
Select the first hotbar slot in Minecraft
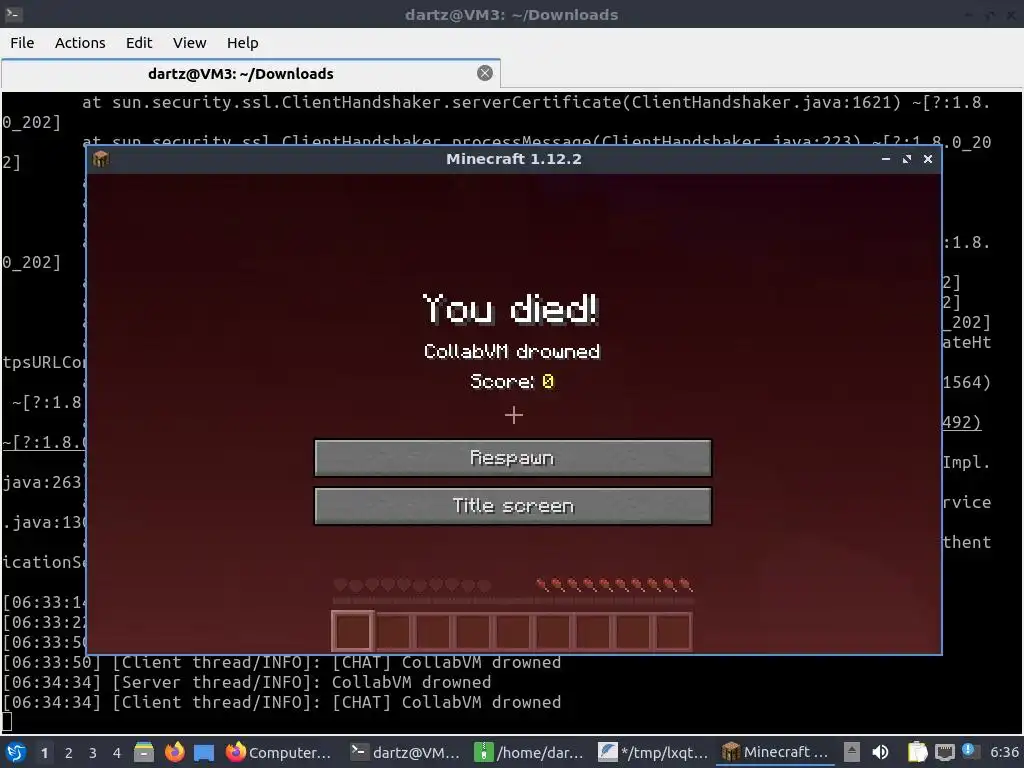(x=353, y=631)
